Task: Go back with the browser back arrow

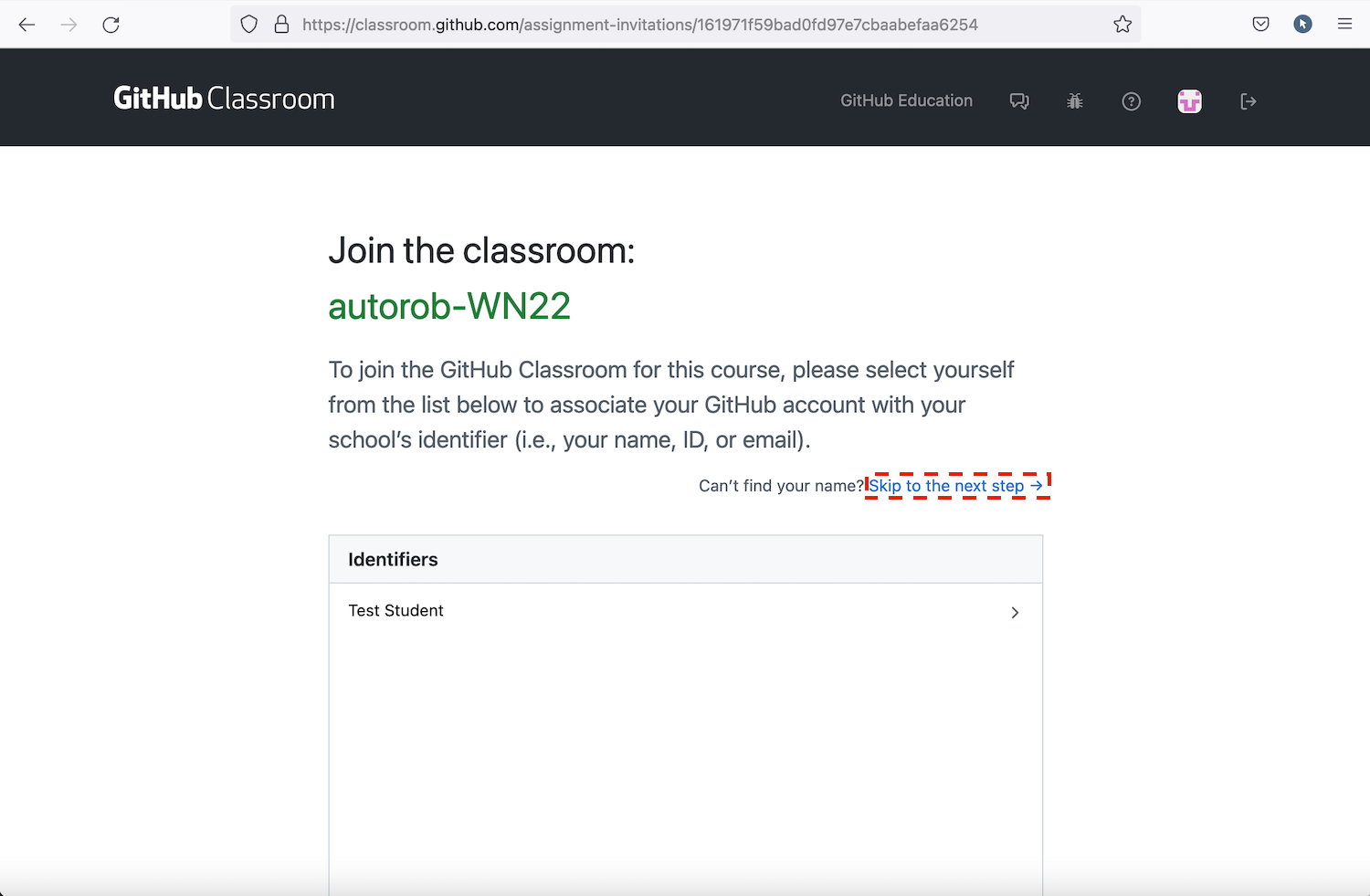Action: pos(26,25)
